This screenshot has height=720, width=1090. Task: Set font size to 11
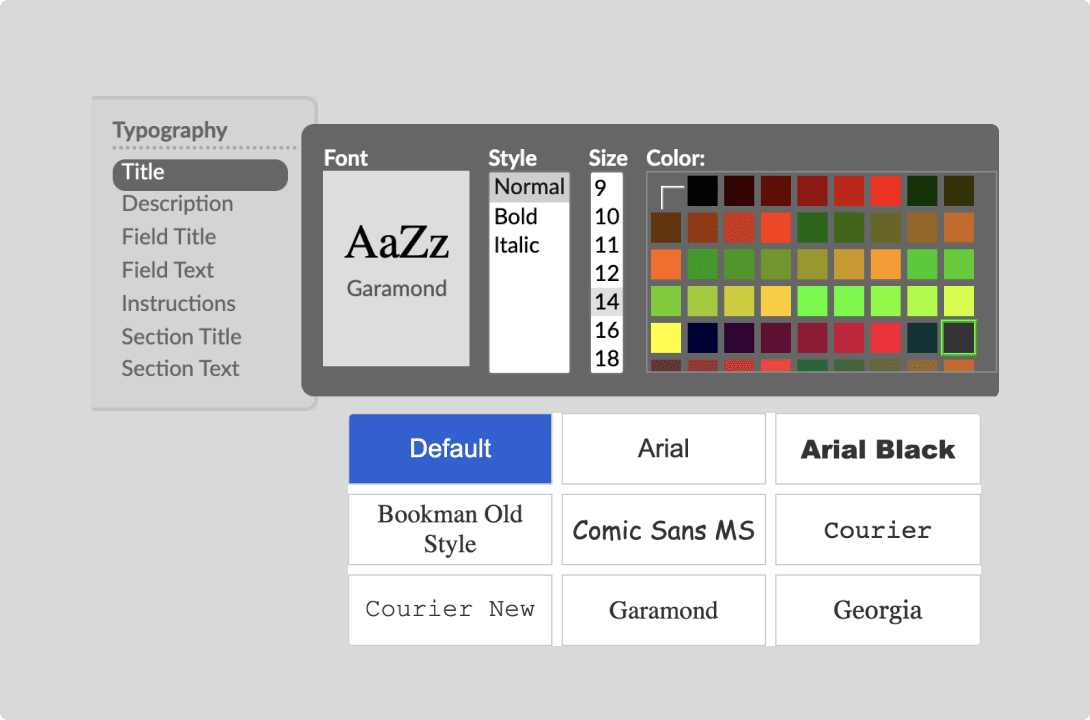[x=606, y=245]
